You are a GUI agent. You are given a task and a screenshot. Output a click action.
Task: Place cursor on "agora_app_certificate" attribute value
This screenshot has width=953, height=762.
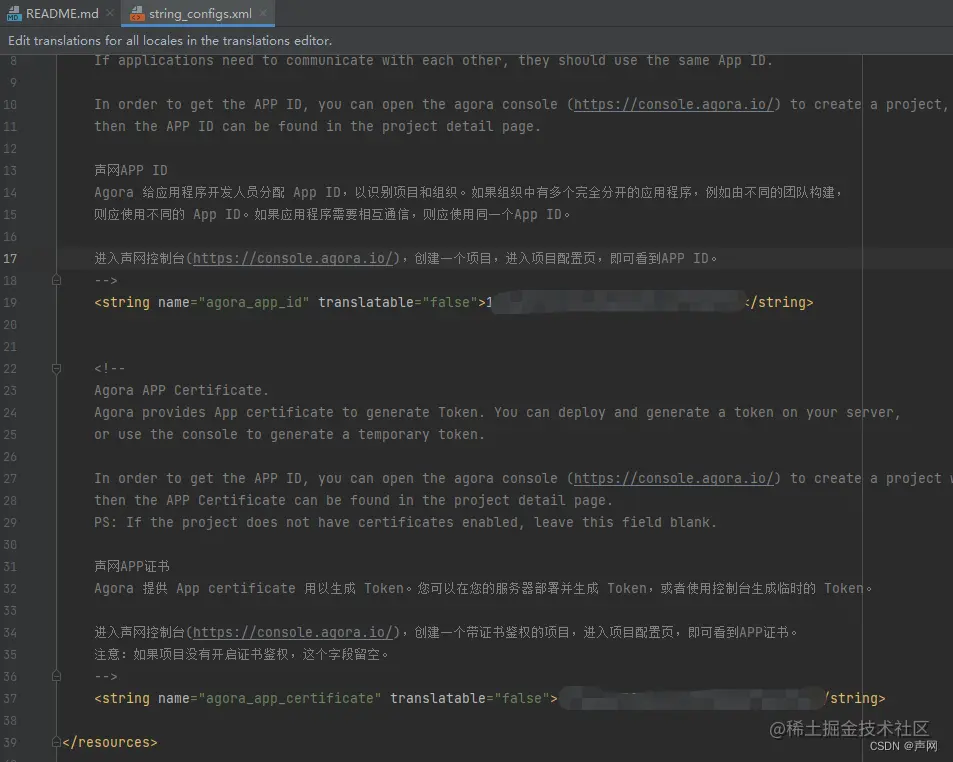pos(290,698)
